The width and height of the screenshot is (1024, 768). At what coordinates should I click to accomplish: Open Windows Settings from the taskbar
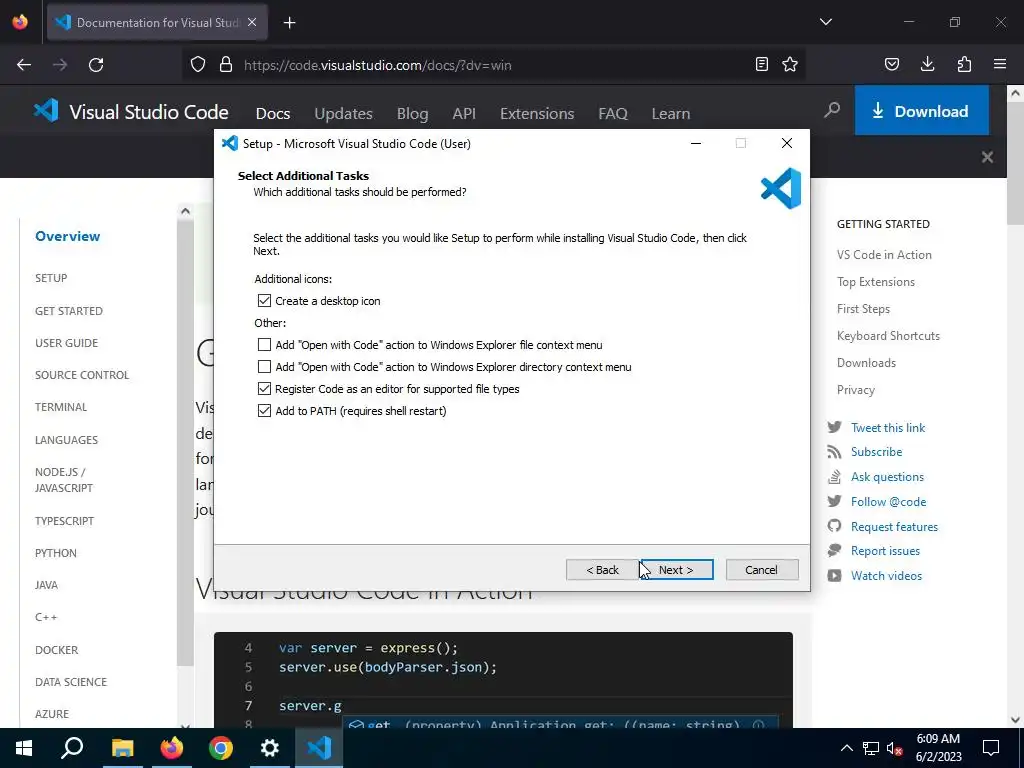pos(270,748)
